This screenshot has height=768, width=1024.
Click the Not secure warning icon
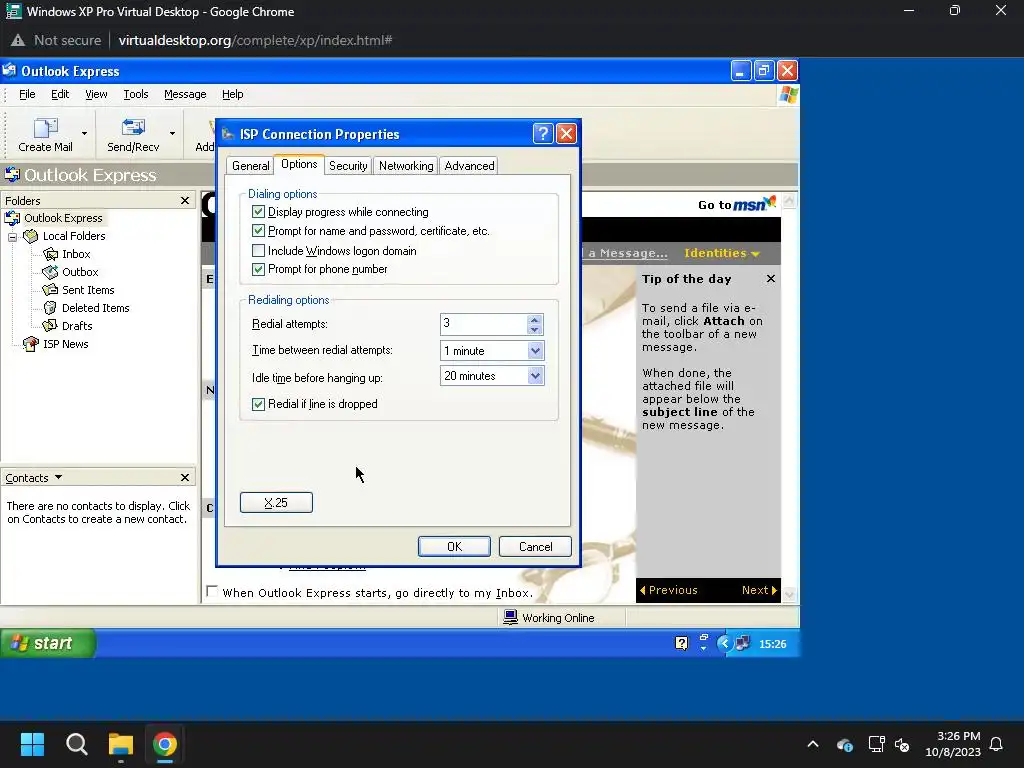pos(18,40)
